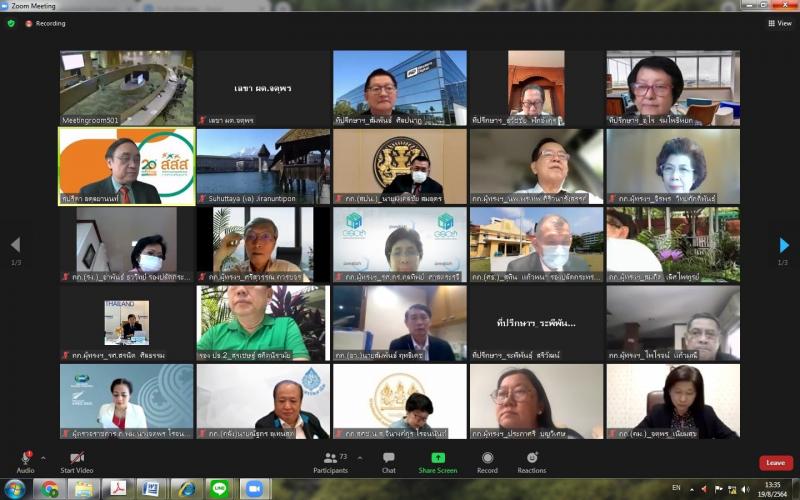
Task: Select the เลขา ผต.จตุพร name-only tile
Action: click(x=263, y=88)
